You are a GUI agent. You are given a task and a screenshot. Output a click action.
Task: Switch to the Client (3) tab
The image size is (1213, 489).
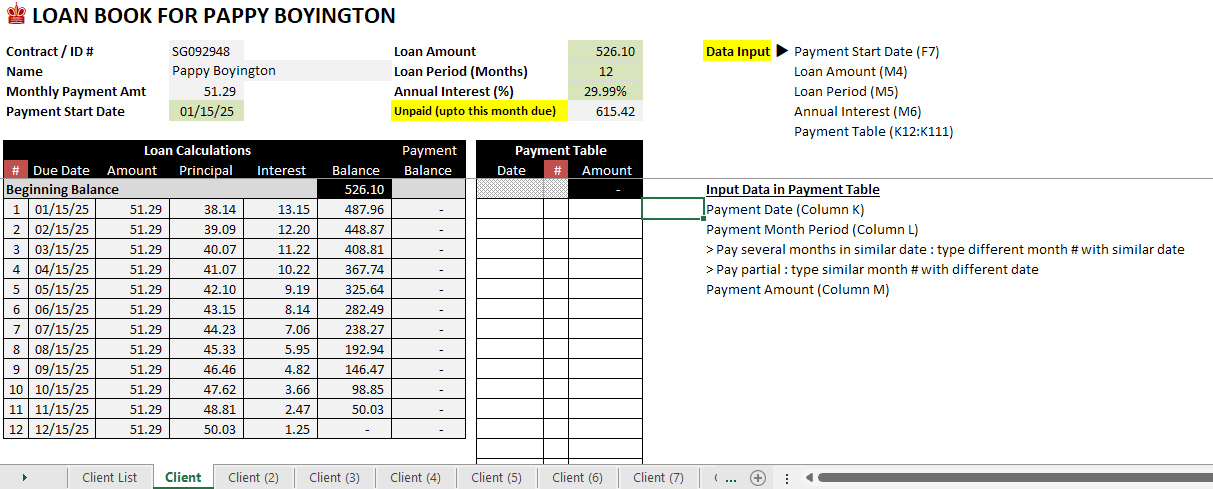[x=334, y=477]
